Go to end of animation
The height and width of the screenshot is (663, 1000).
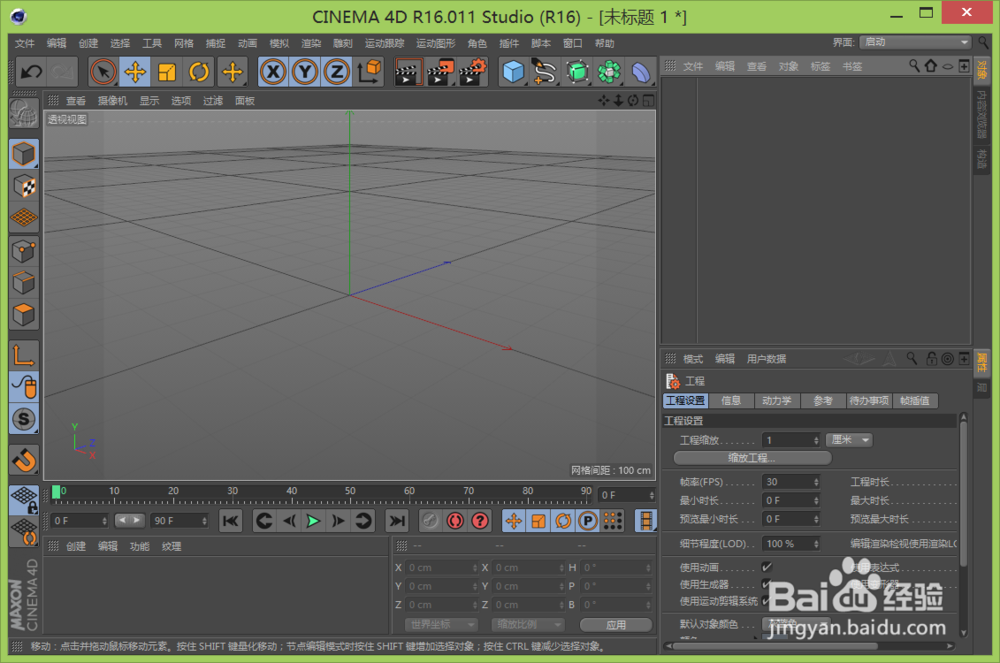coord(397,521)
